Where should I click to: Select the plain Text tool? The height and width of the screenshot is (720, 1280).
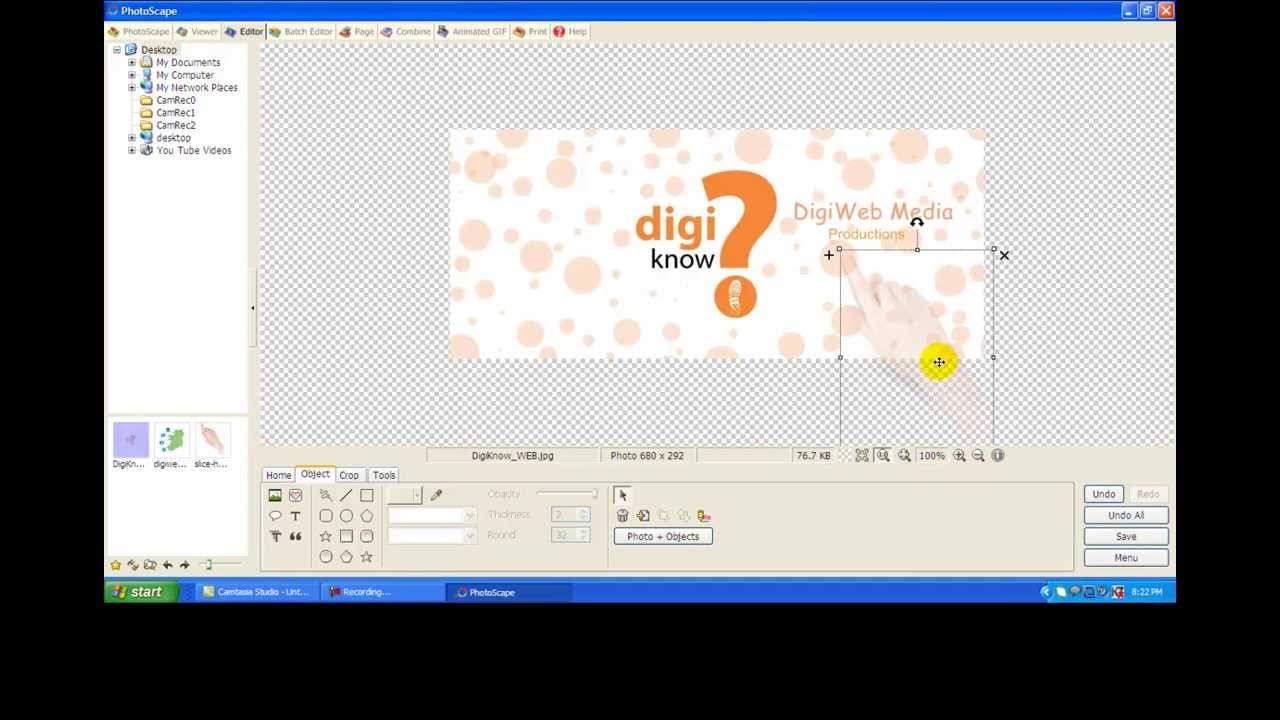[295, 516]
